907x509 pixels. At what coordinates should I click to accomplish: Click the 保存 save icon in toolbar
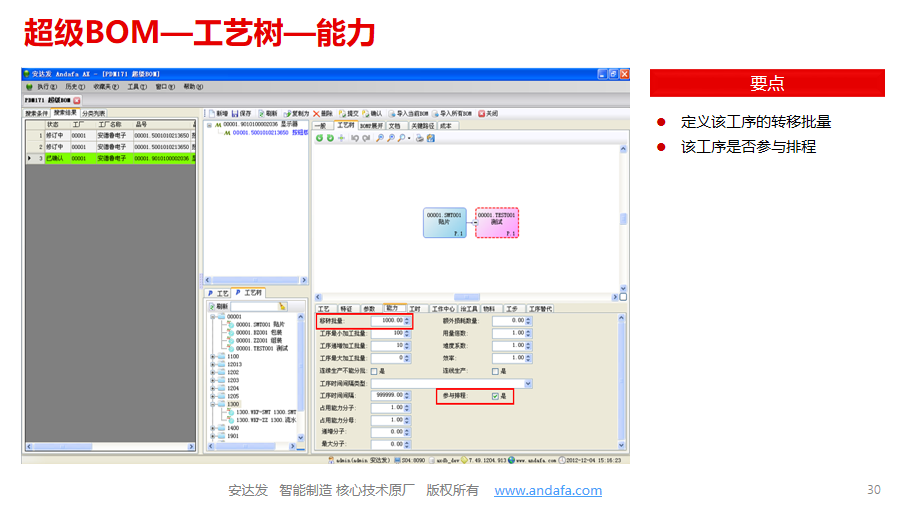pos(236,114)
